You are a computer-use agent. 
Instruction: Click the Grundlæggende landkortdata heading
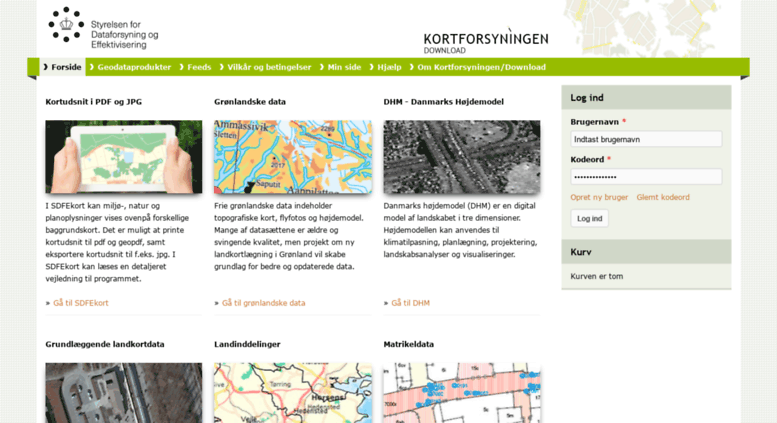tap(105, 344)
